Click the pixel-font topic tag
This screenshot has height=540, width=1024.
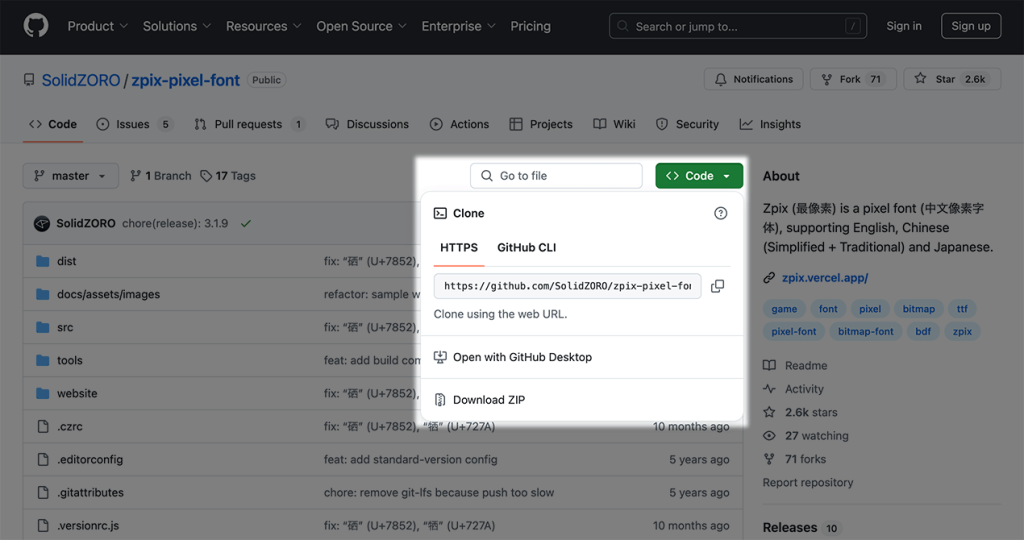pyautogui.click(x=794, y=331)
